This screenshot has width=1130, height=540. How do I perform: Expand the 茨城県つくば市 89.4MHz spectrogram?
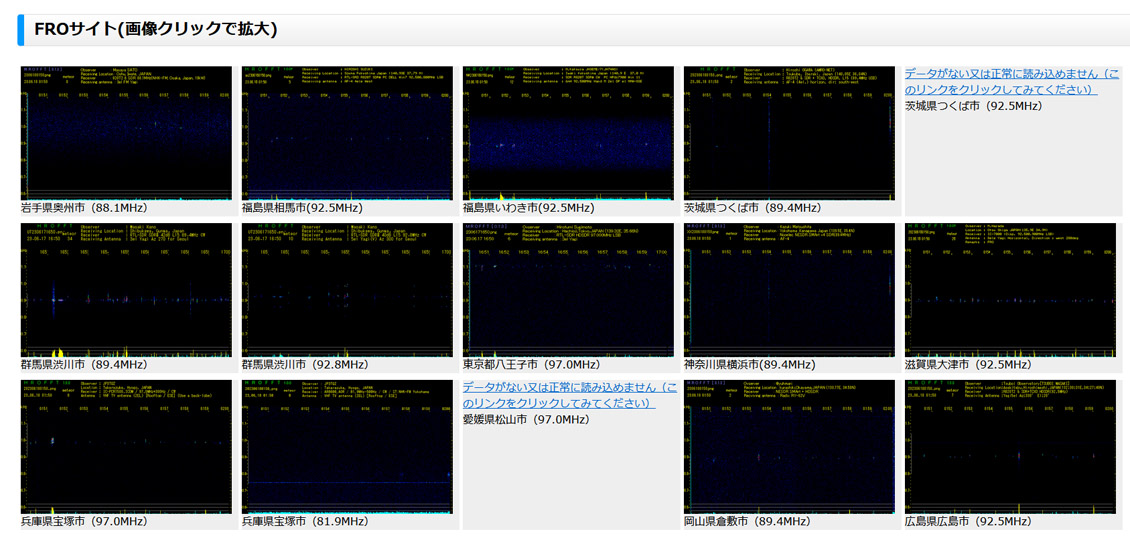[789, 133]
